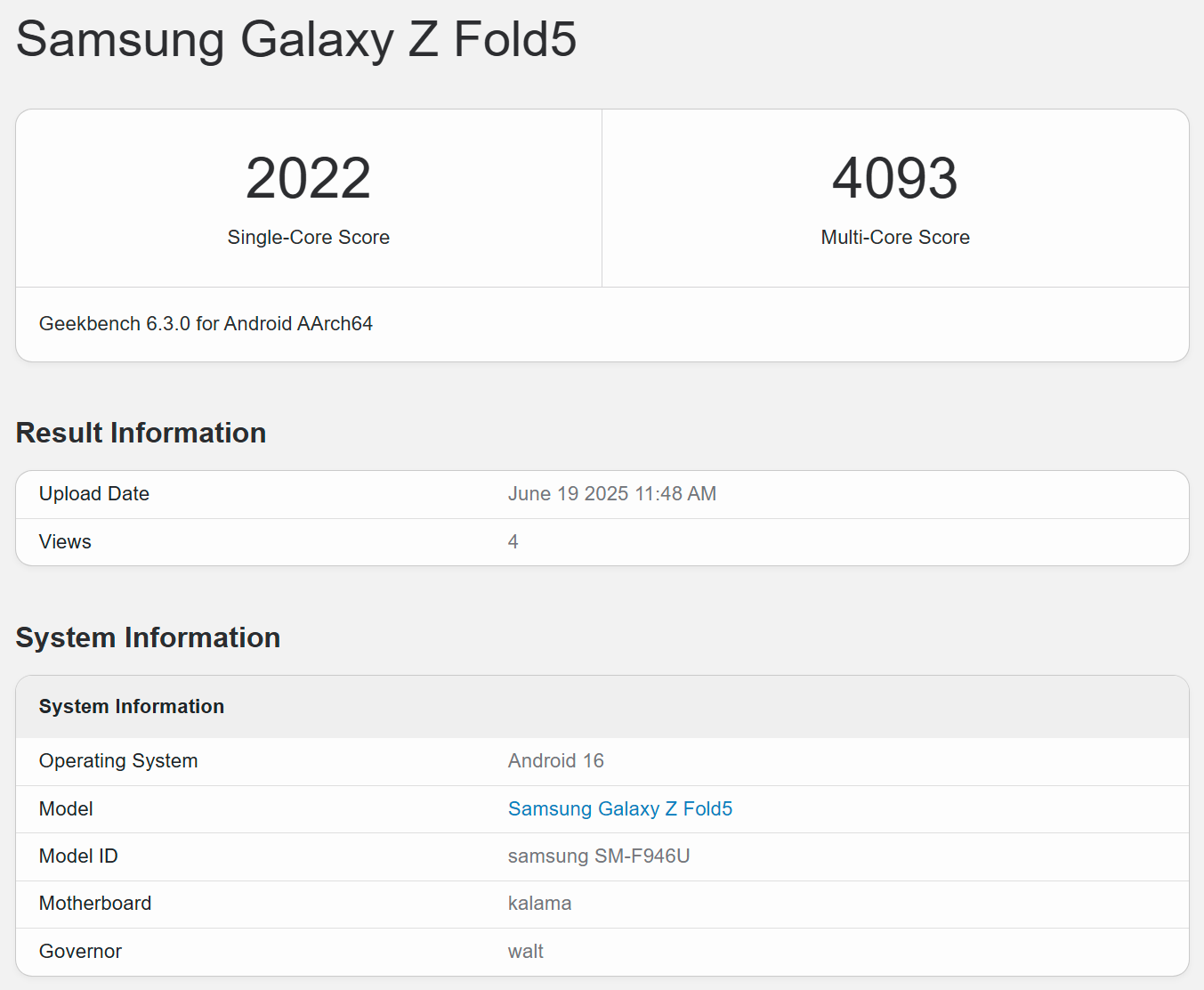Click the Multi-Core Score label
Screen dimensions: 1204x990
[x=894, y=237]
